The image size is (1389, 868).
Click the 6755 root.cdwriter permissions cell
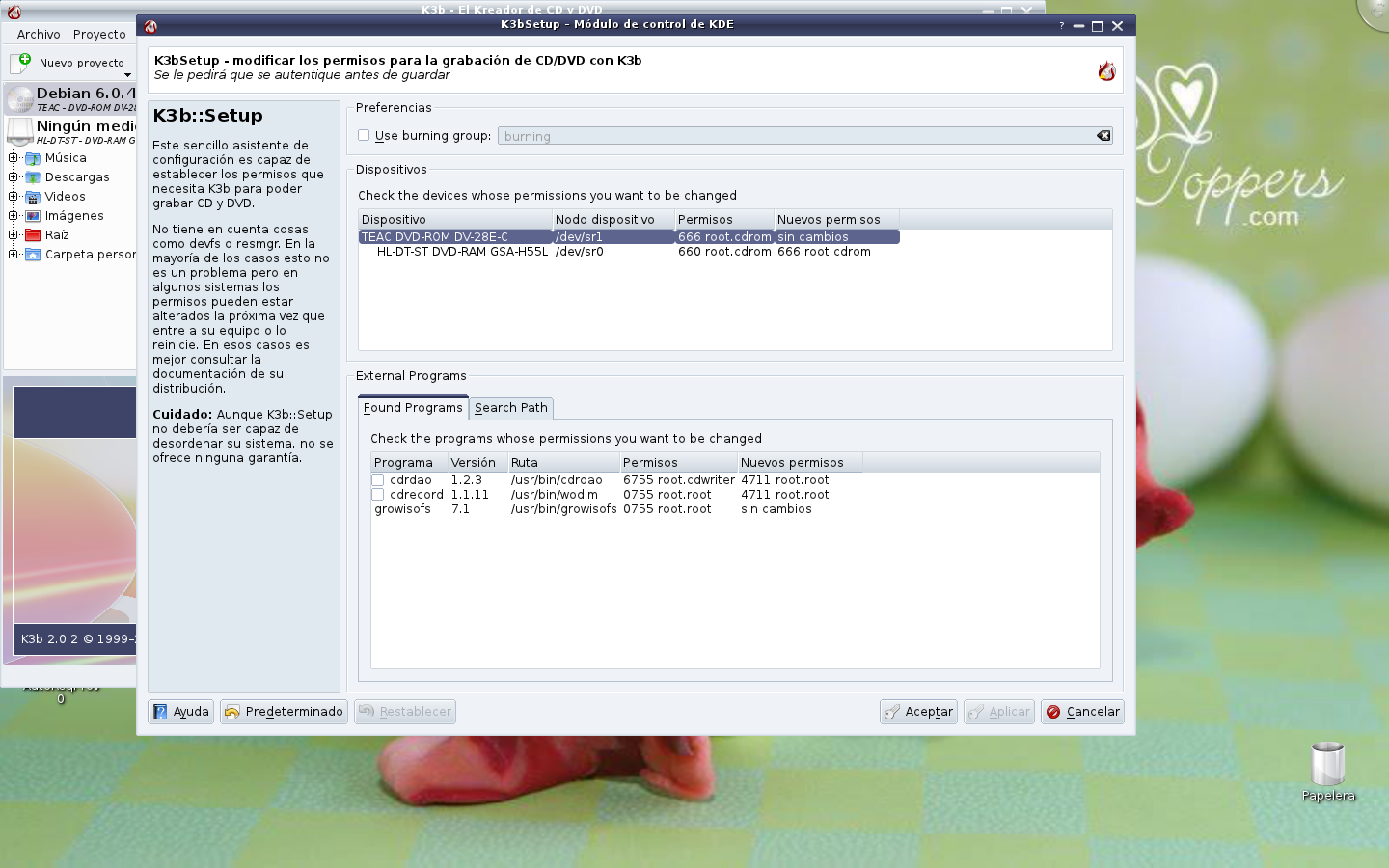[x=679, y=480]
